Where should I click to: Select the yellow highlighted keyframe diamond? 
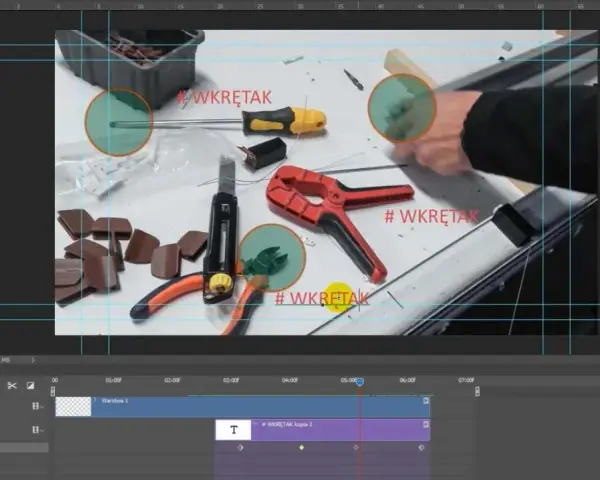click(302, 447)
